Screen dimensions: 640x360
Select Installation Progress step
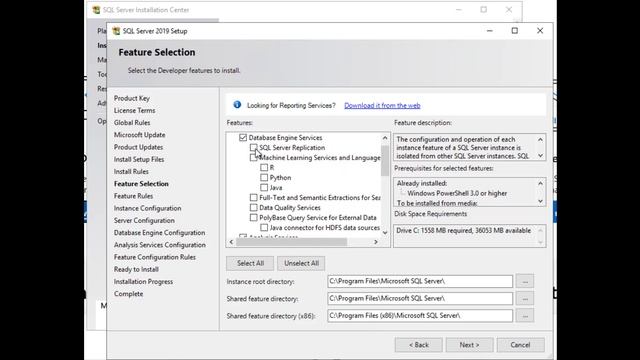pyautogui.click(x=143, y=282)
